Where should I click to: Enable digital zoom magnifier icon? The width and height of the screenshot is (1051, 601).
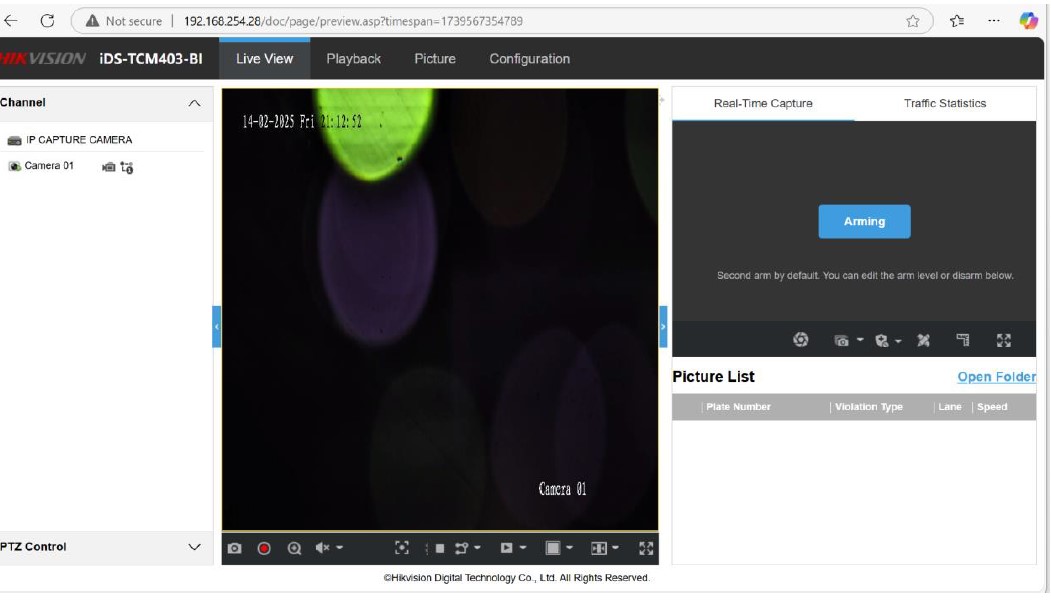click(294, 548)
